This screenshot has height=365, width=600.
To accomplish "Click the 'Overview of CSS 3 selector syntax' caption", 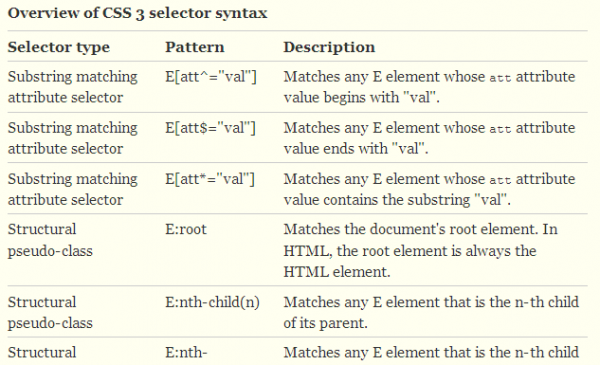I will click(x=137, y=13).
